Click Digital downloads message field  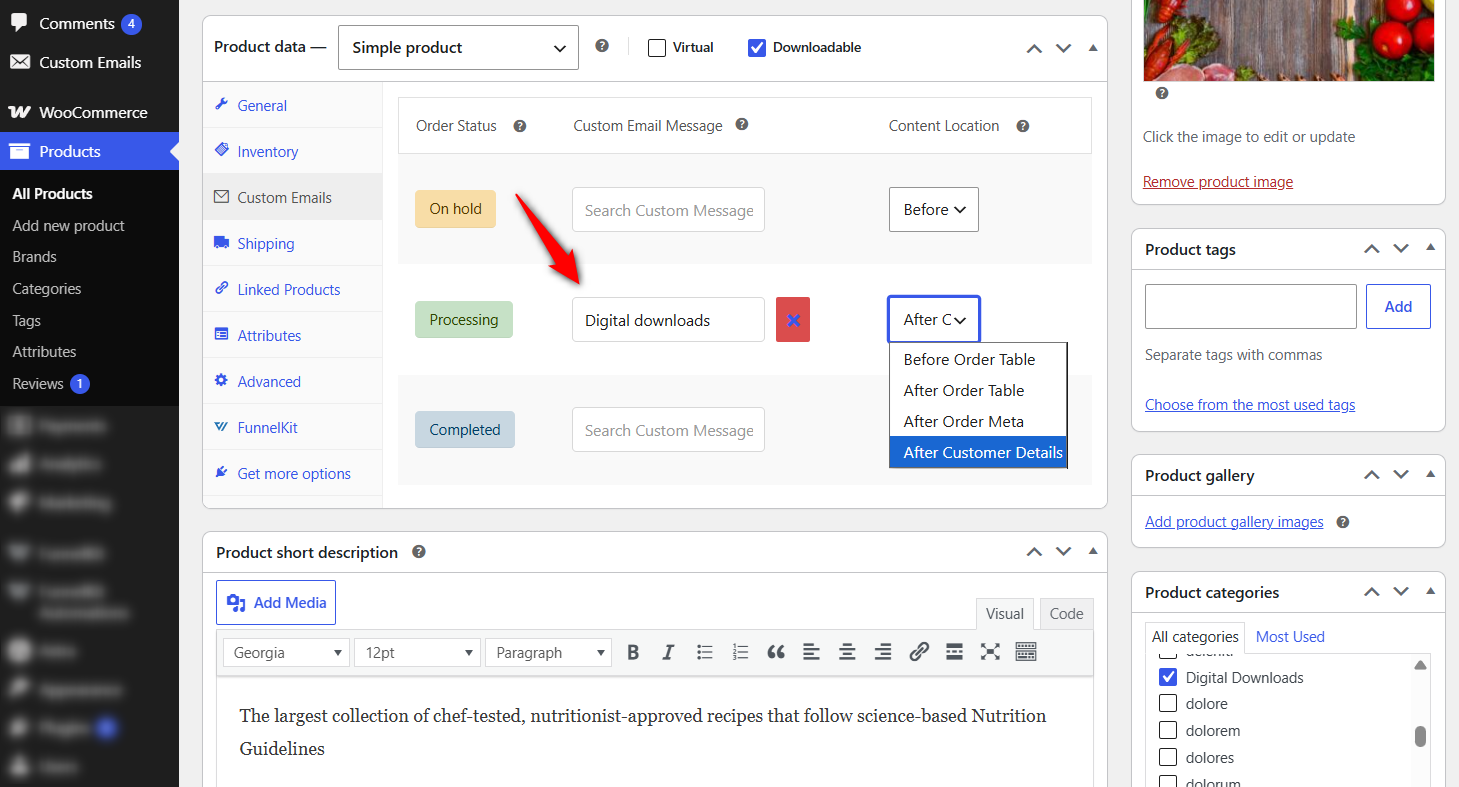point(668,320)
